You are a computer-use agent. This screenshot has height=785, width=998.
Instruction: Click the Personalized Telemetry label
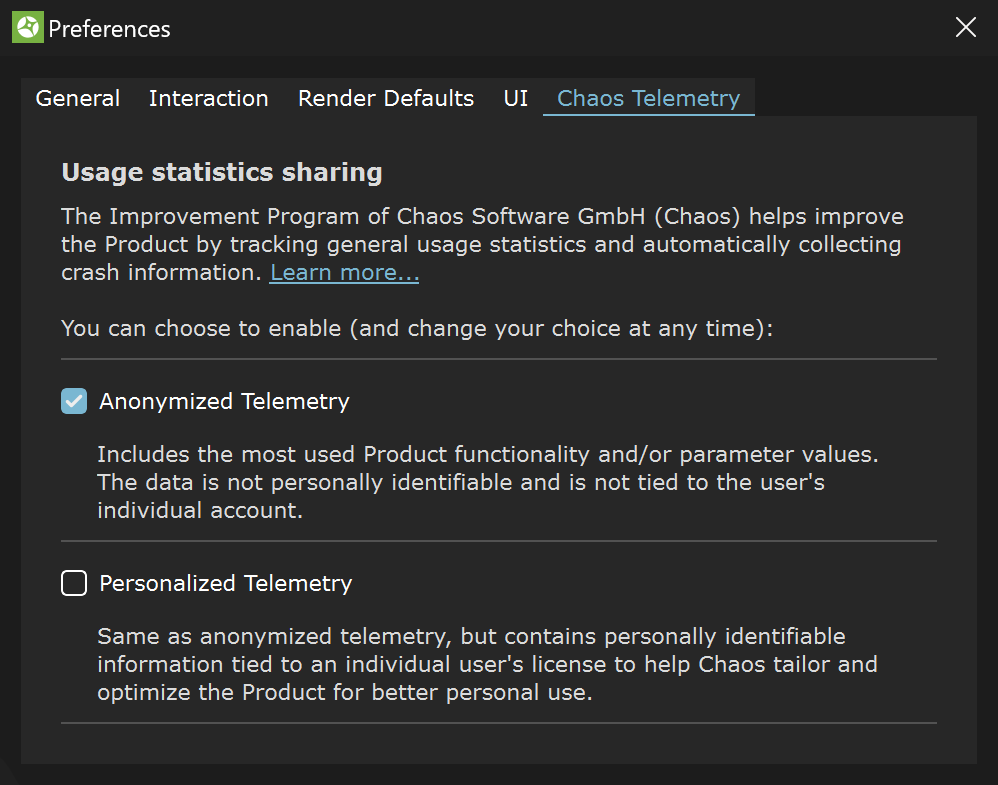click(225, 584)
